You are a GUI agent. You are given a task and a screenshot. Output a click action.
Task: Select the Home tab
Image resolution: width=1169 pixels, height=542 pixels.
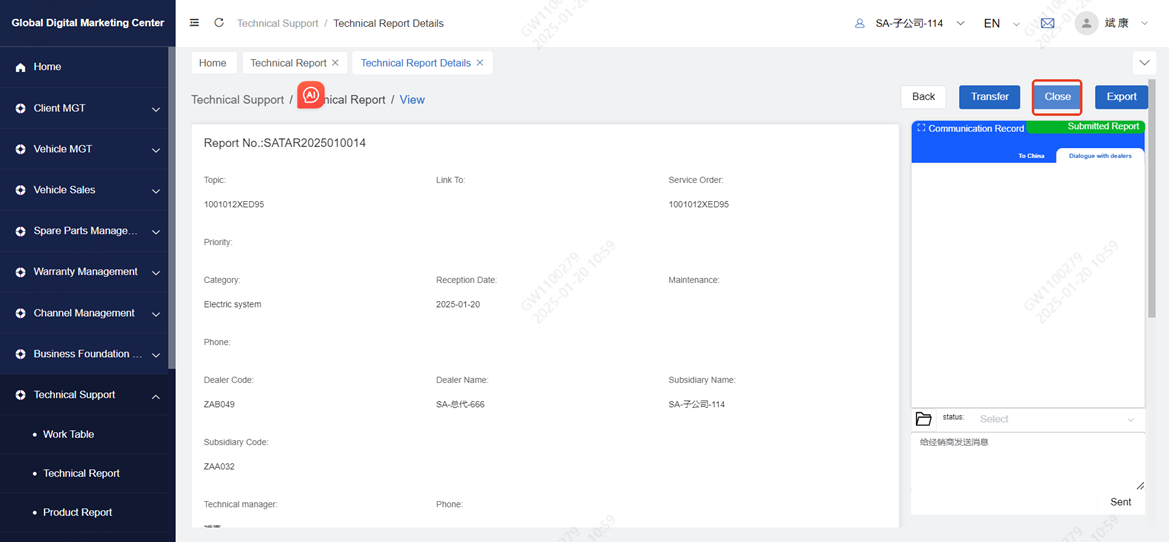(x=213, y=63)
